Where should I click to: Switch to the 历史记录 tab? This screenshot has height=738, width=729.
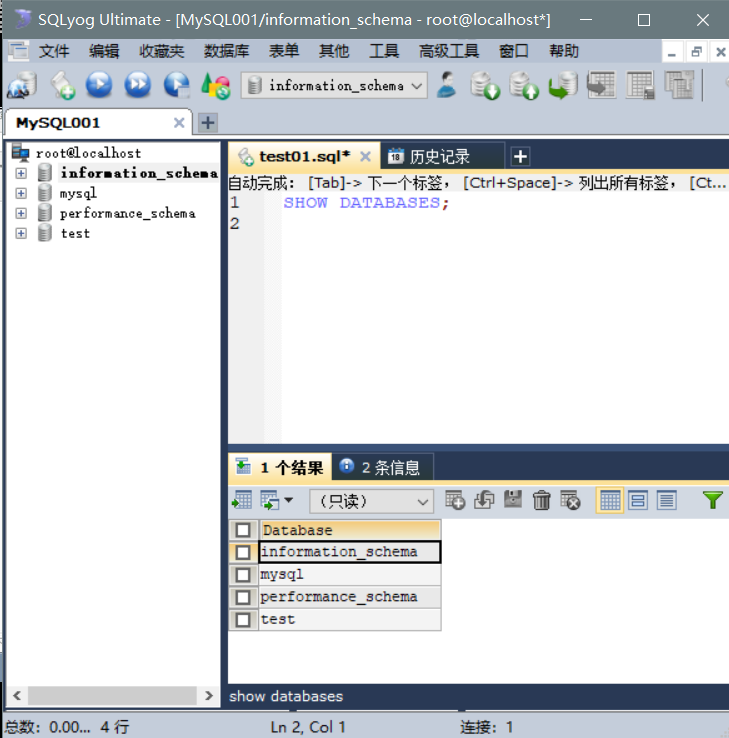tap(442, 156)
